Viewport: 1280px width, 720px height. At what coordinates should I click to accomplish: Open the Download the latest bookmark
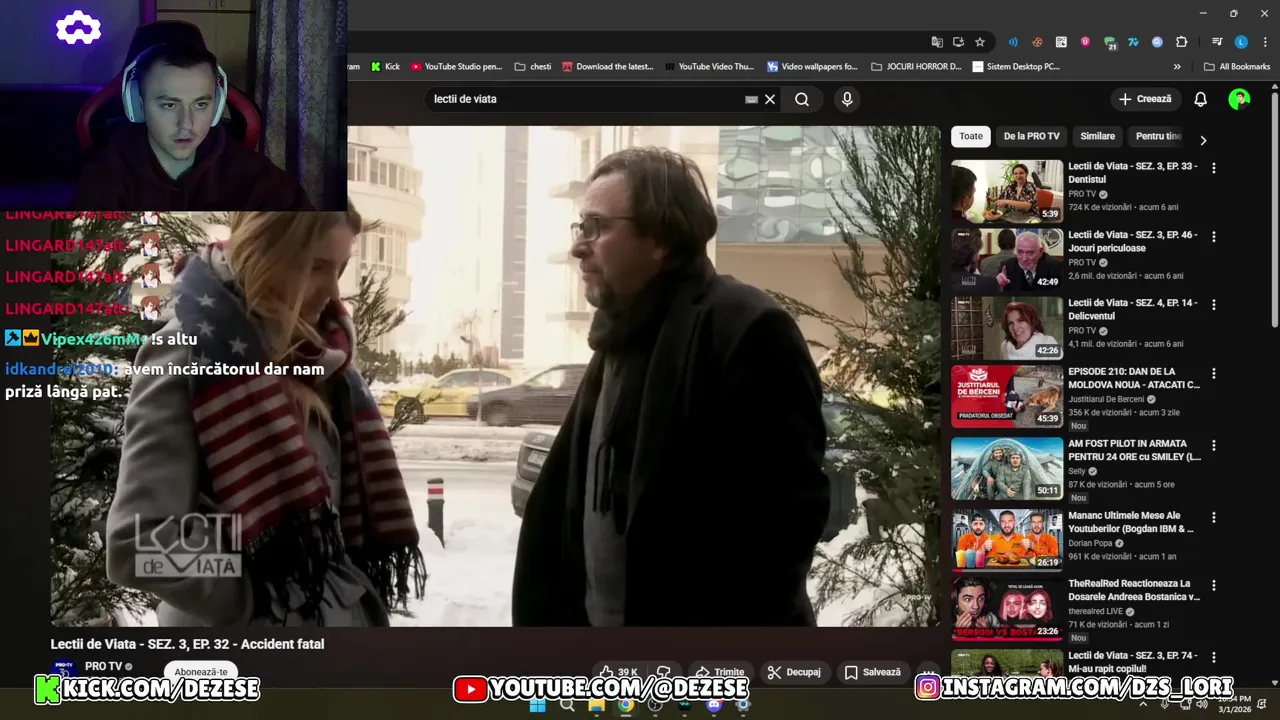click(x=607, y=67)
